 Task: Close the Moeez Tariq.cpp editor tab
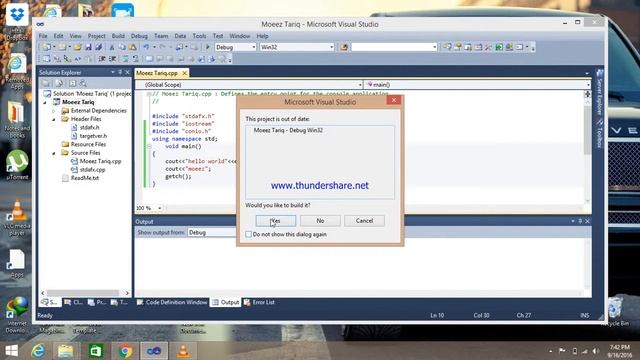pyautogui.click(x=184, y=73)
